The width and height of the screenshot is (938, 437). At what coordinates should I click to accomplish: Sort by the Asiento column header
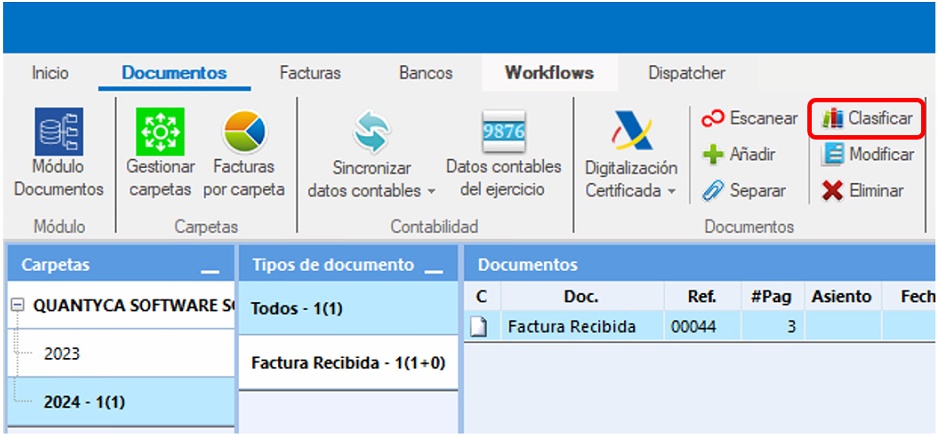pos(843,297)
